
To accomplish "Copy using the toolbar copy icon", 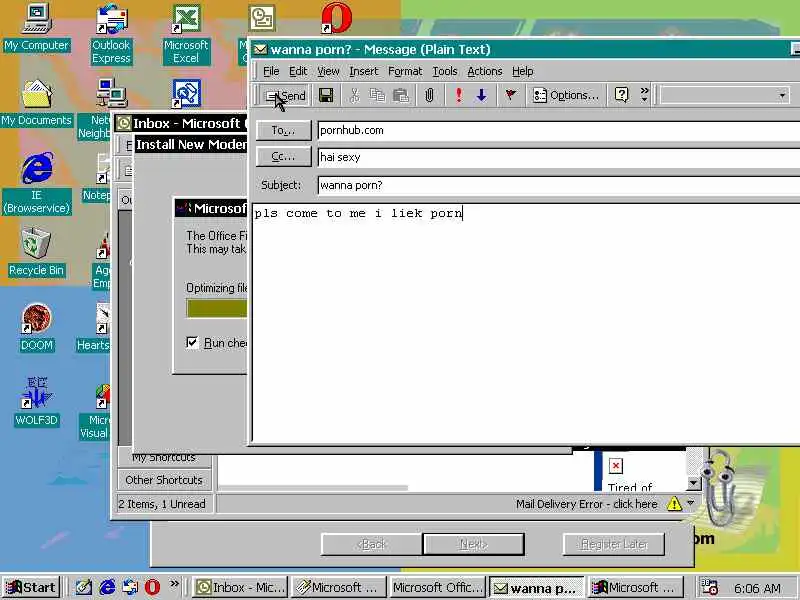I will [377, 95].
